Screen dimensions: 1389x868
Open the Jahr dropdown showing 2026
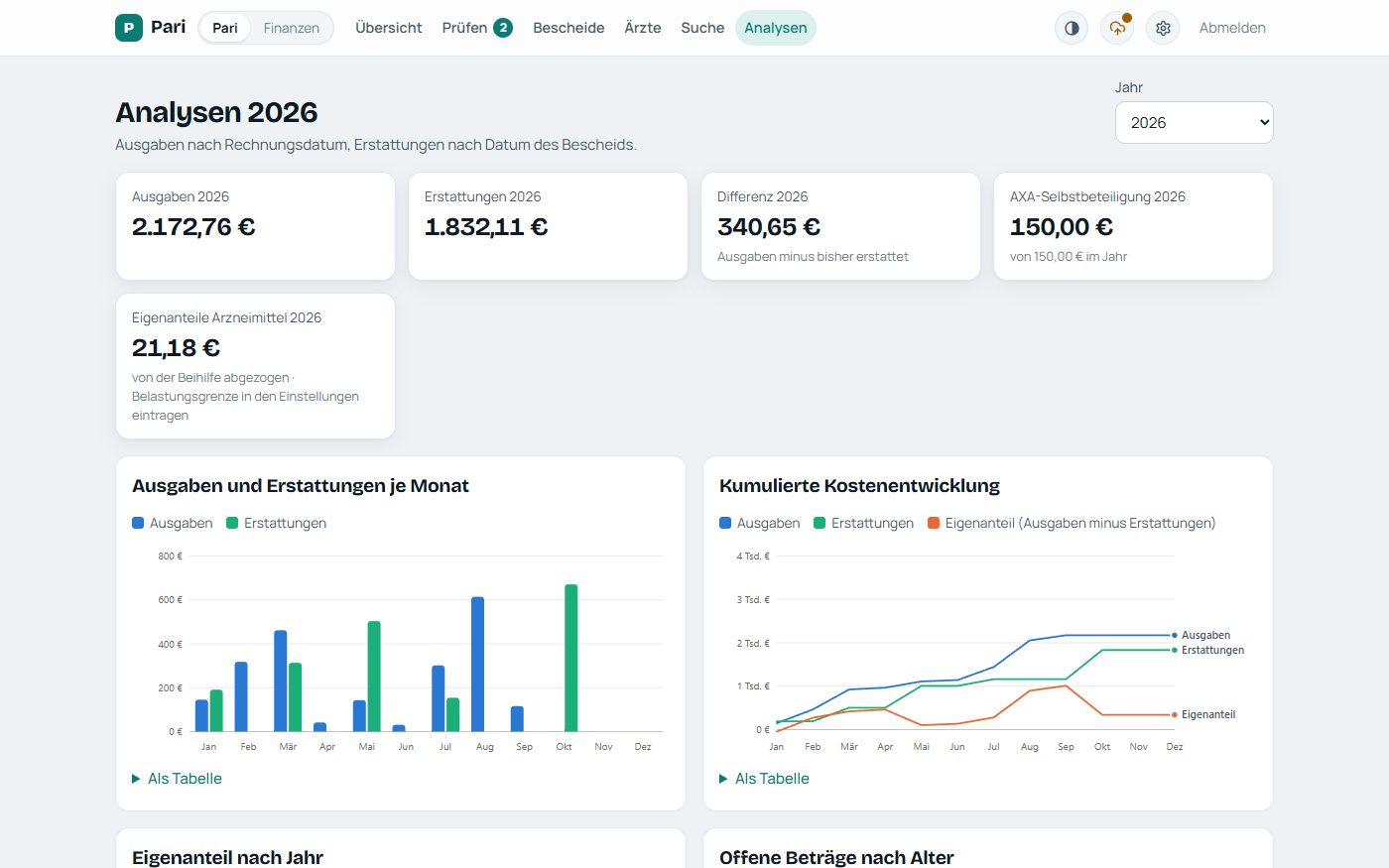coord(1194,123)
